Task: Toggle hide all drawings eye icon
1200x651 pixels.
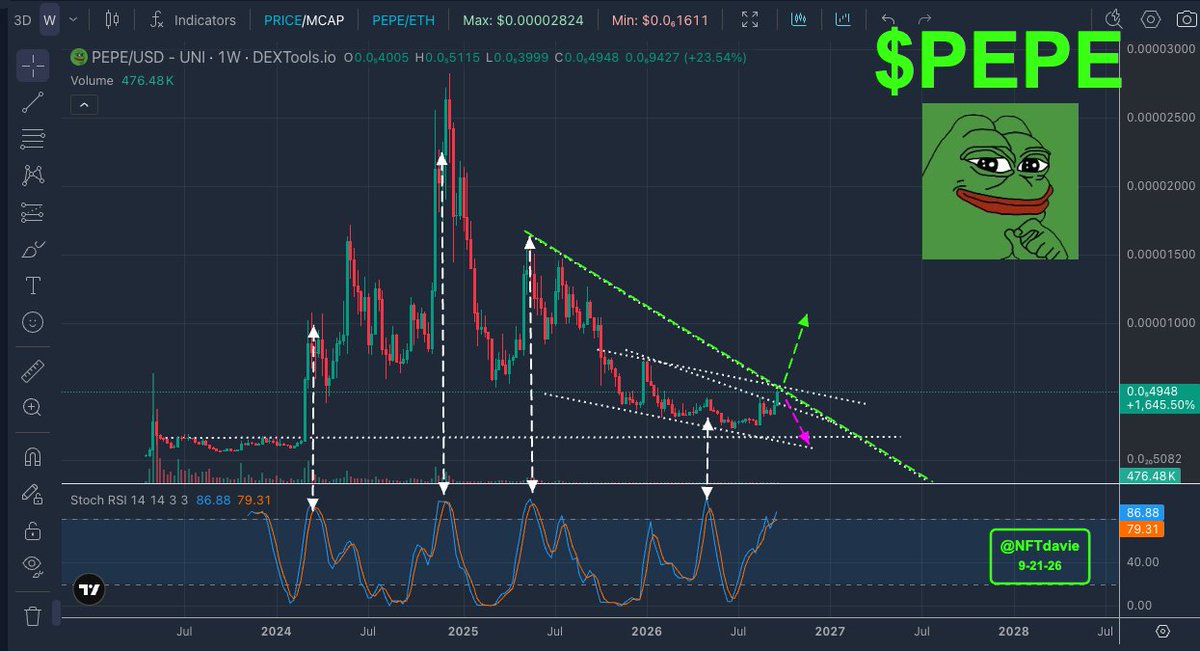Action: 33,567
